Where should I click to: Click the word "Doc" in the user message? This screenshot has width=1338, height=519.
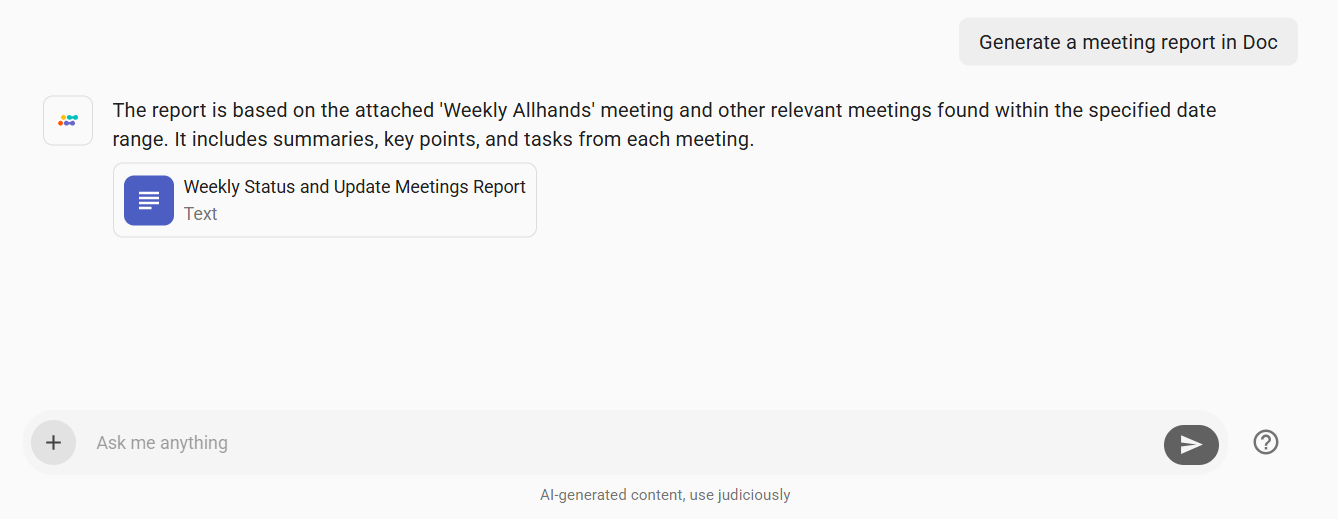[x=1260, y=42]
